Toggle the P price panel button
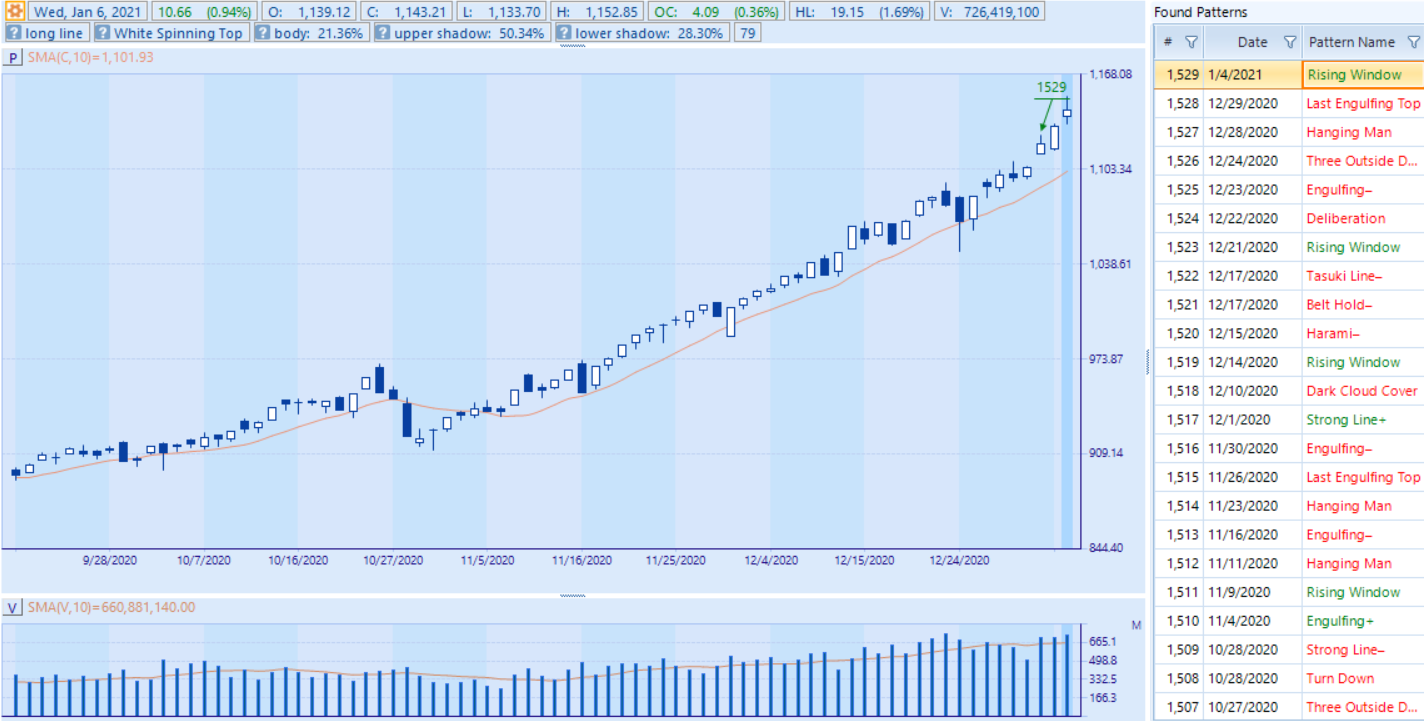This screenshot has width=1424, height=721. [x=13, y=58]
